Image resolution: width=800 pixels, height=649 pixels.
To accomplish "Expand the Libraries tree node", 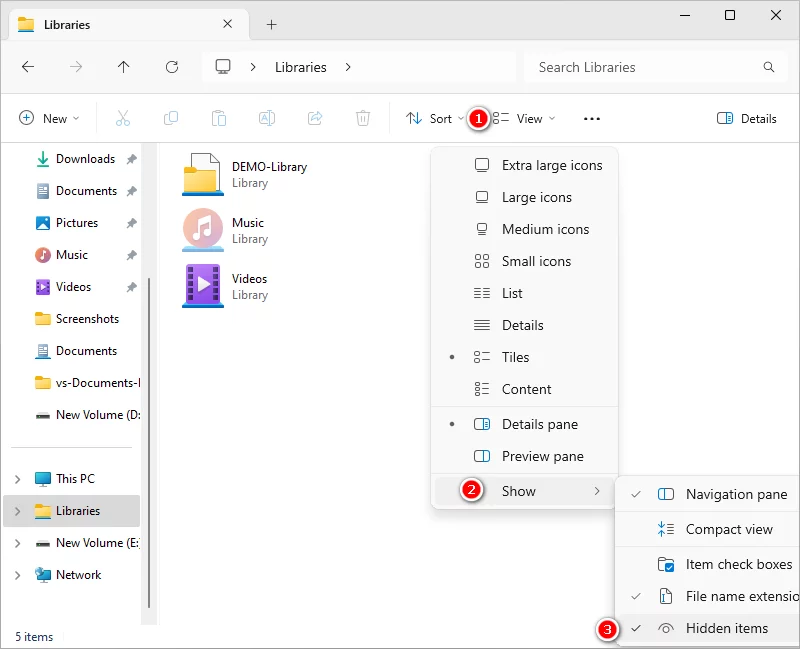I will [x=17, y=511].
